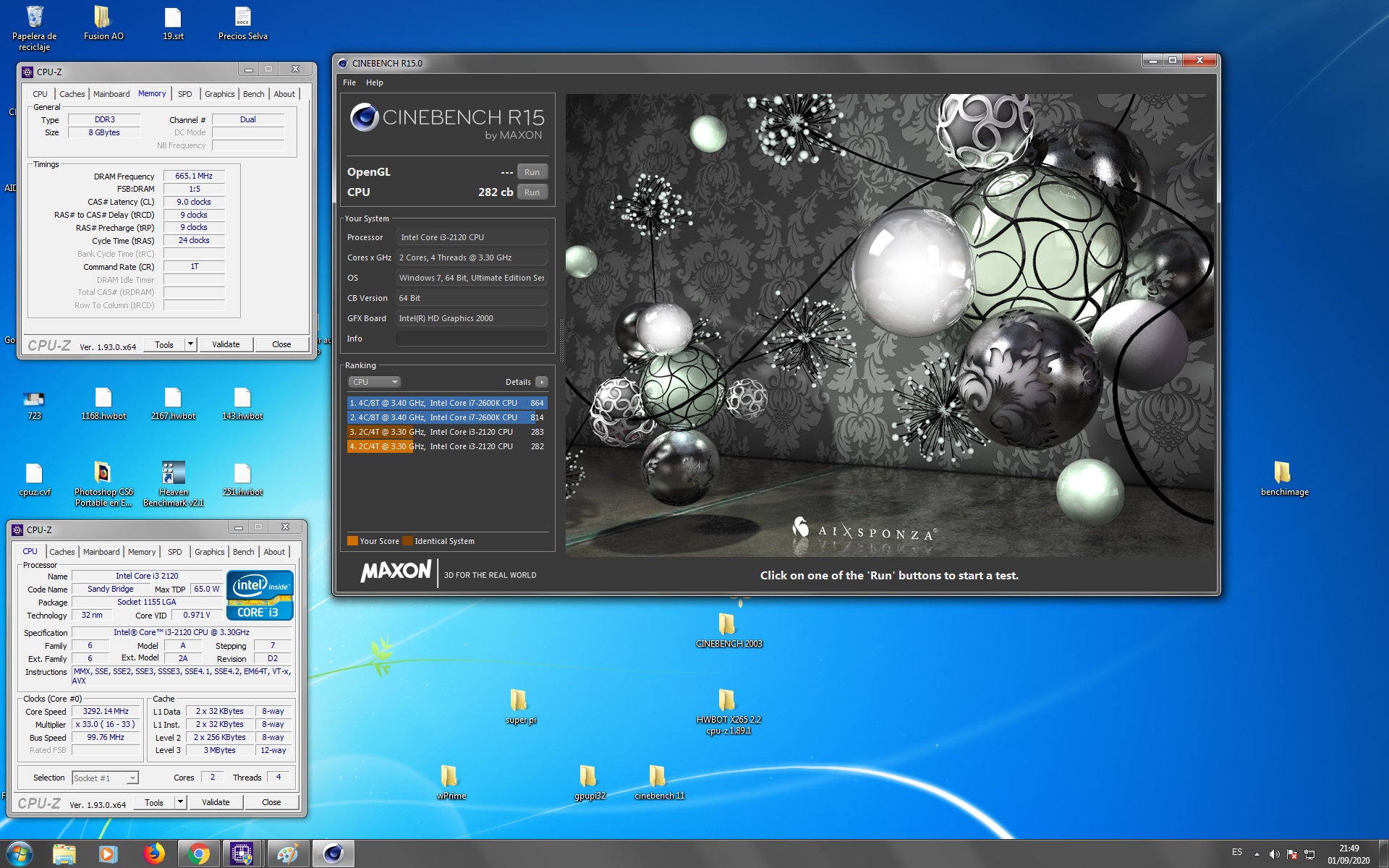Run the OpenGL benchmark test
1389x868 pixels.
pyautogui.click(x=532, y=172)
